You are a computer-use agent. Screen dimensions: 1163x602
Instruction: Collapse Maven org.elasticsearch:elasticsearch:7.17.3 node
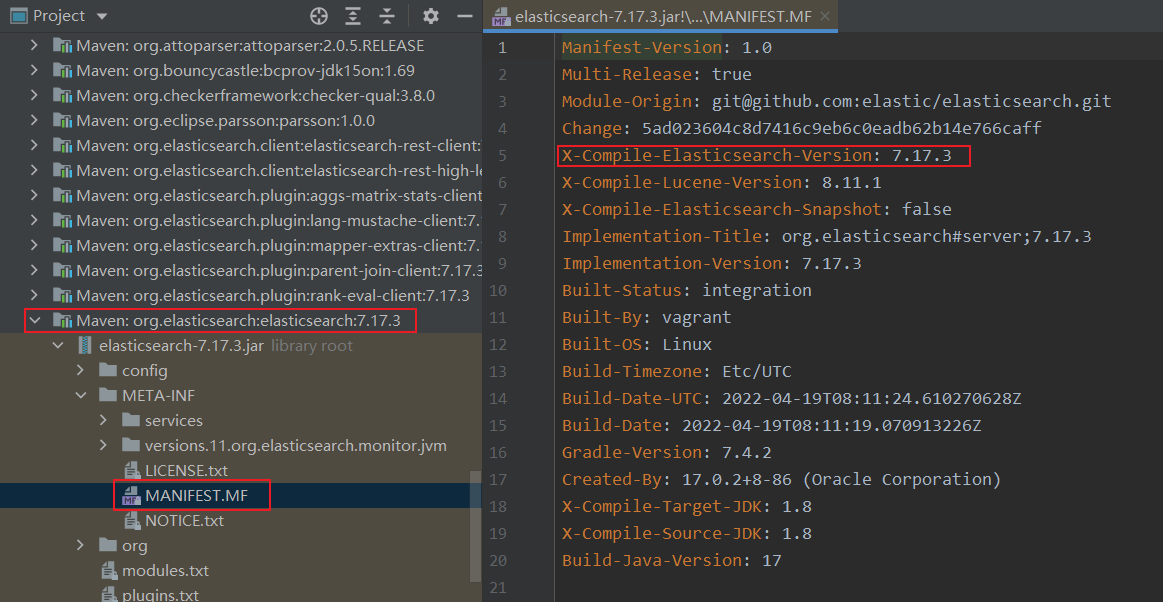33,321
